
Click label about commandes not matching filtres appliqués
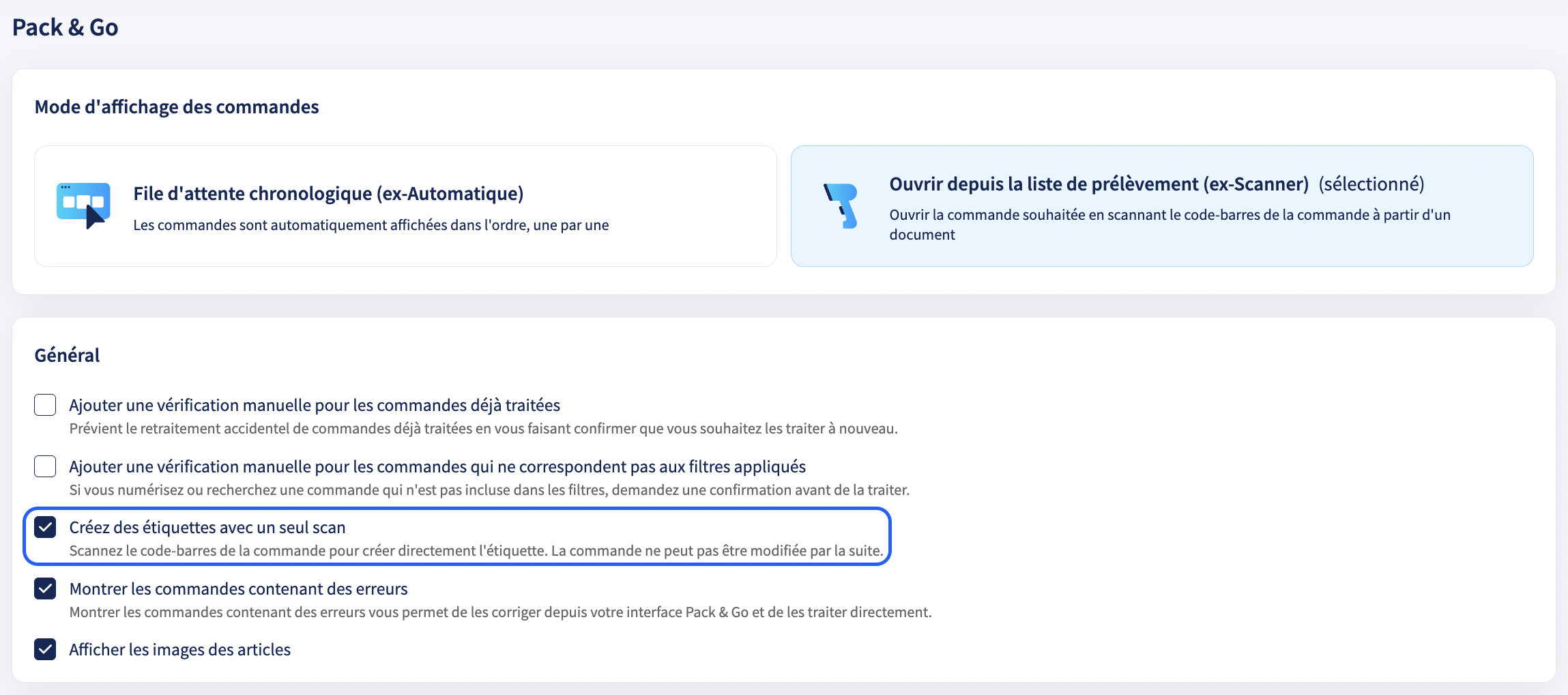[x=437, y=467]
